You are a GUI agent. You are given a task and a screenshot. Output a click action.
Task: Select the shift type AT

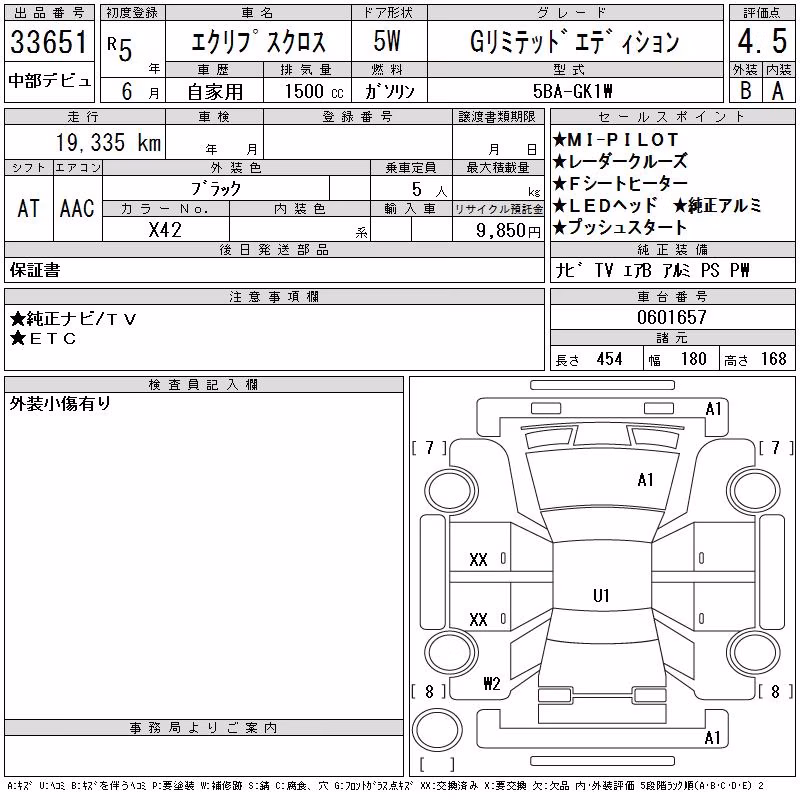(x=28, y=209)
